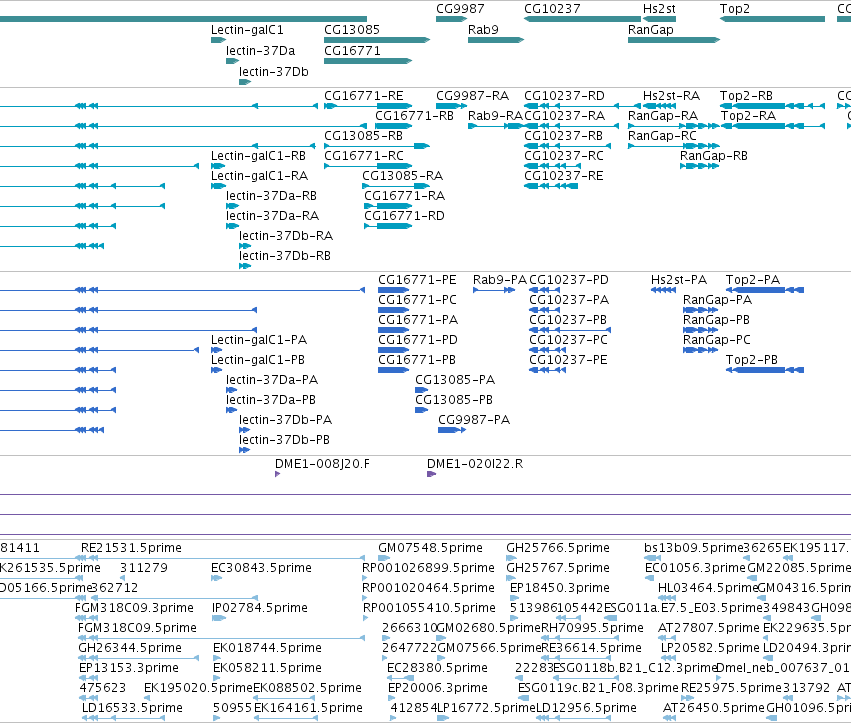851x723 pixels.
Task: Click EST RE21531.5prime
Action: point(131,548)
